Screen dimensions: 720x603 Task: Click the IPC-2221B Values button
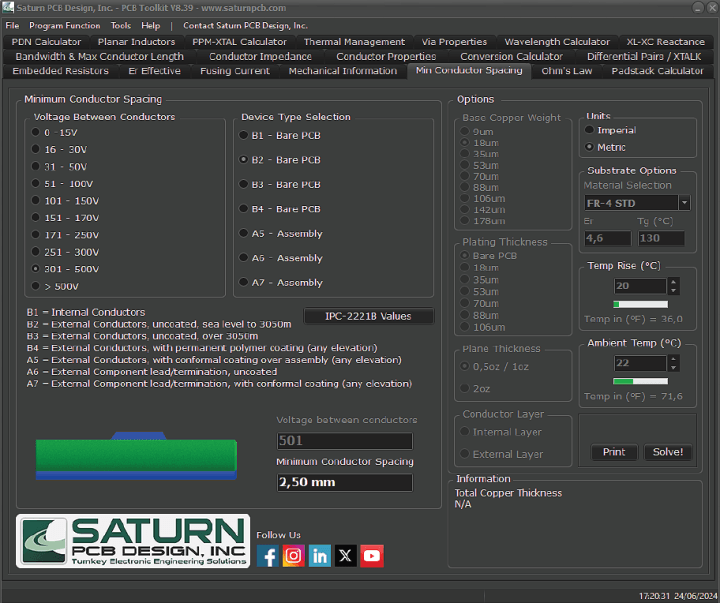pos(368,316)
